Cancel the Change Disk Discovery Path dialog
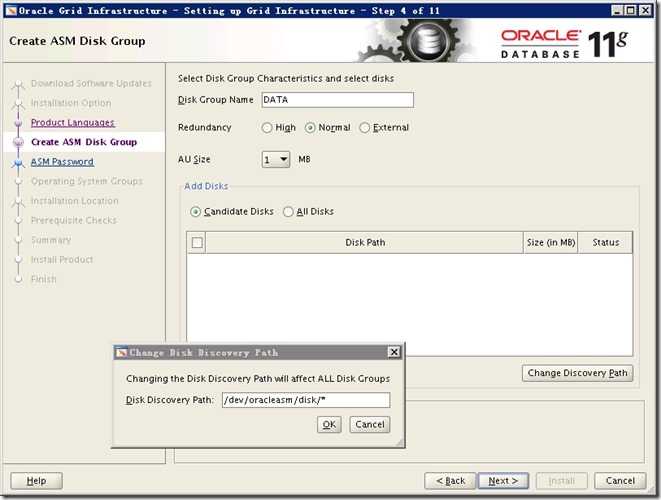The width and height of the screenshot is (661, 500). [370, 425]
